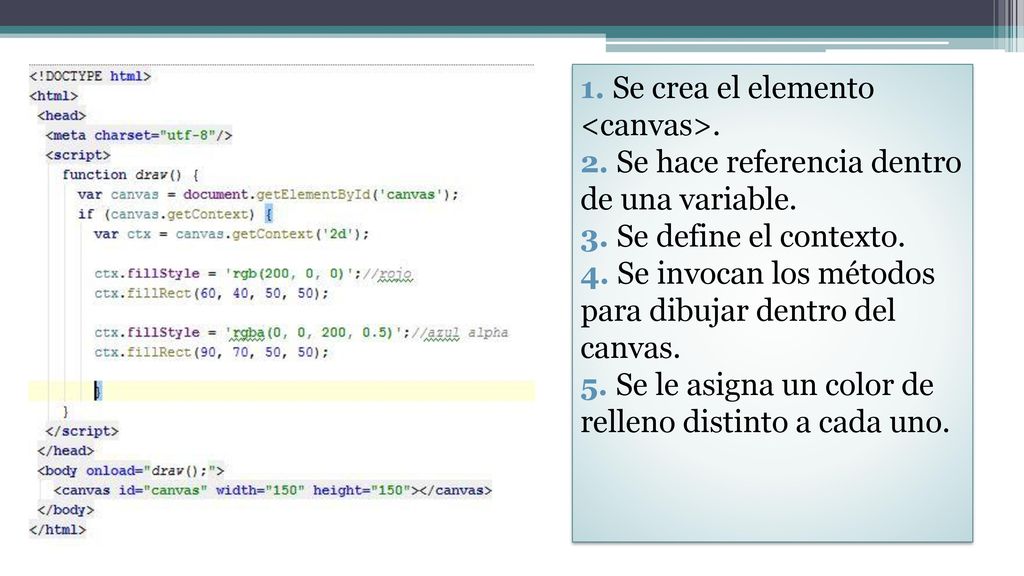Click the 'ctx.fillRect(60, 40, 50, 50)' line
The image size is (1024, 576).
point(211,293)
